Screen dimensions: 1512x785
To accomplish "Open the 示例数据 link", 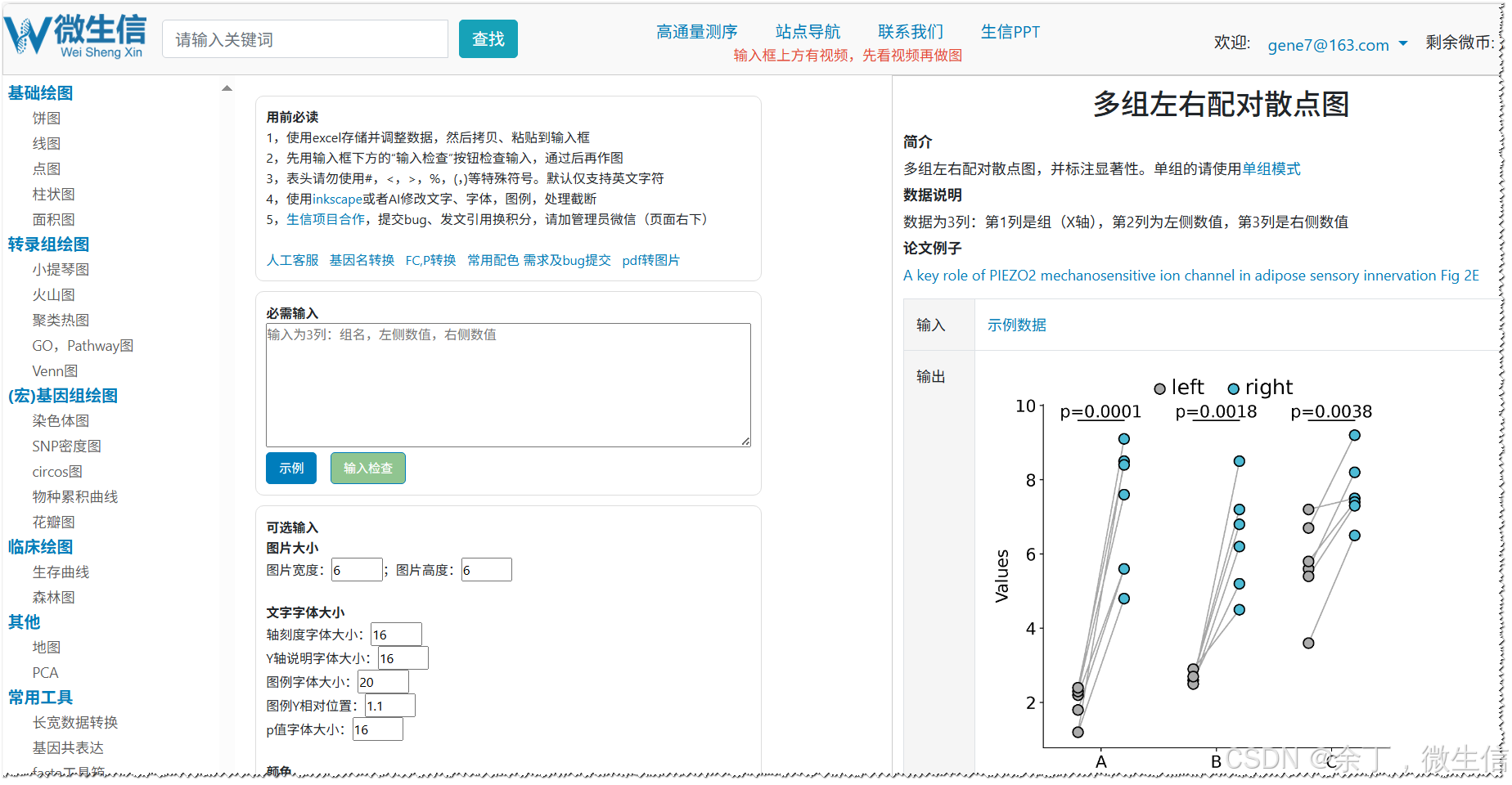I will (1017, 325).
